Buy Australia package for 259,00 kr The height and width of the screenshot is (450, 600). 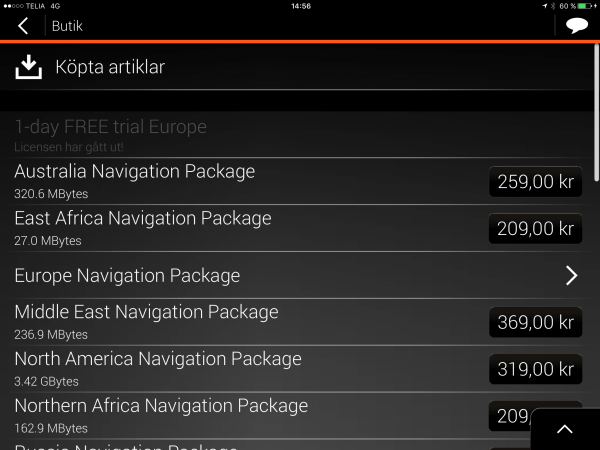535,182
